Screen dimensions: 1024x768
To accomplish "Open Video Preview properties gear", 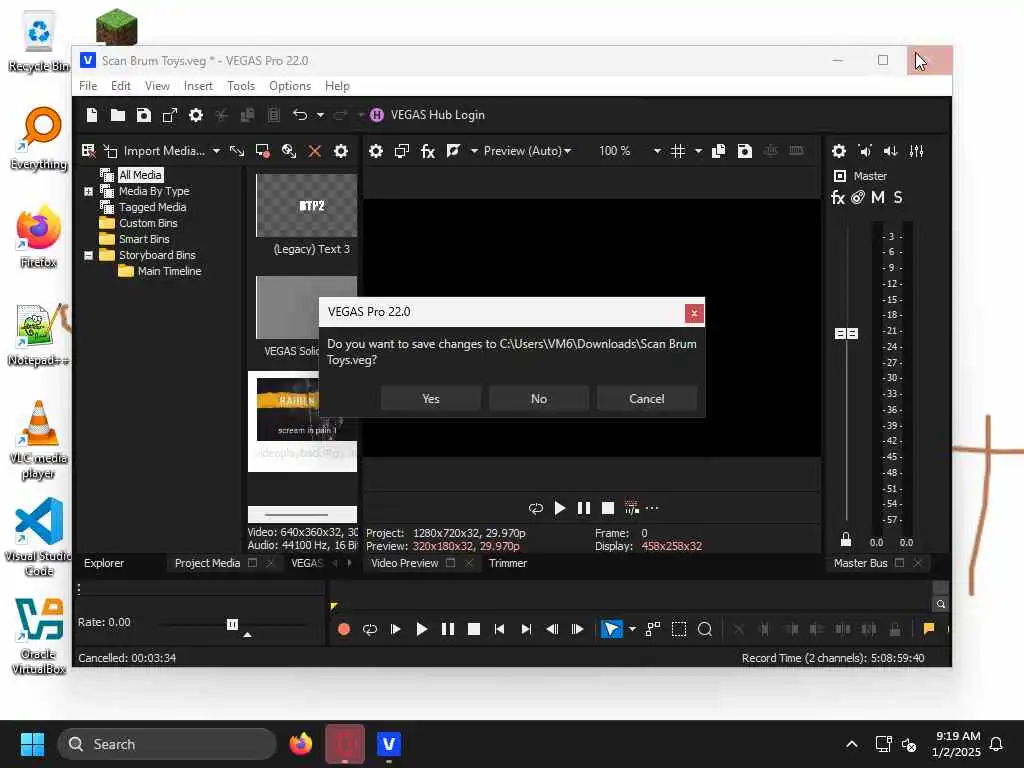I will tap(376, 151).
